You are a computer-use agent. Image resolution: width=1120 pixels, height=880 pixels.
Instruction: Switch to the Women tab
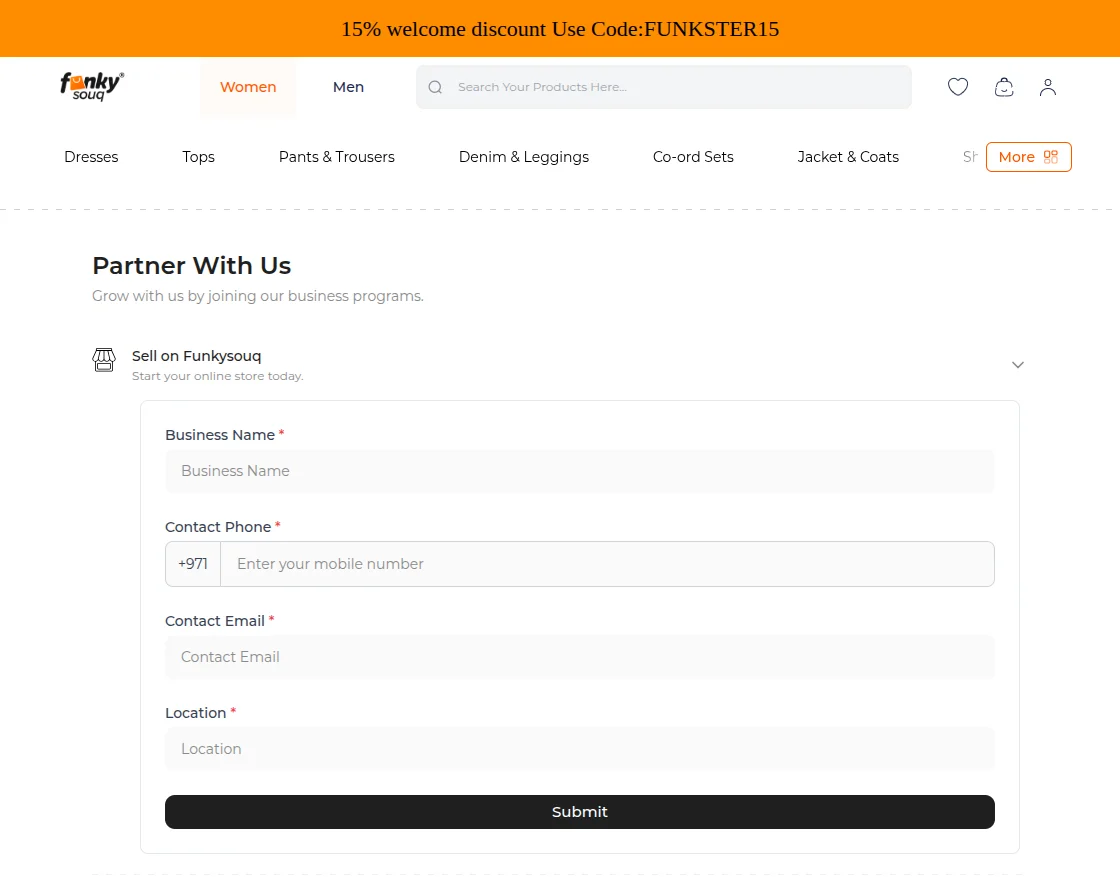248,87
